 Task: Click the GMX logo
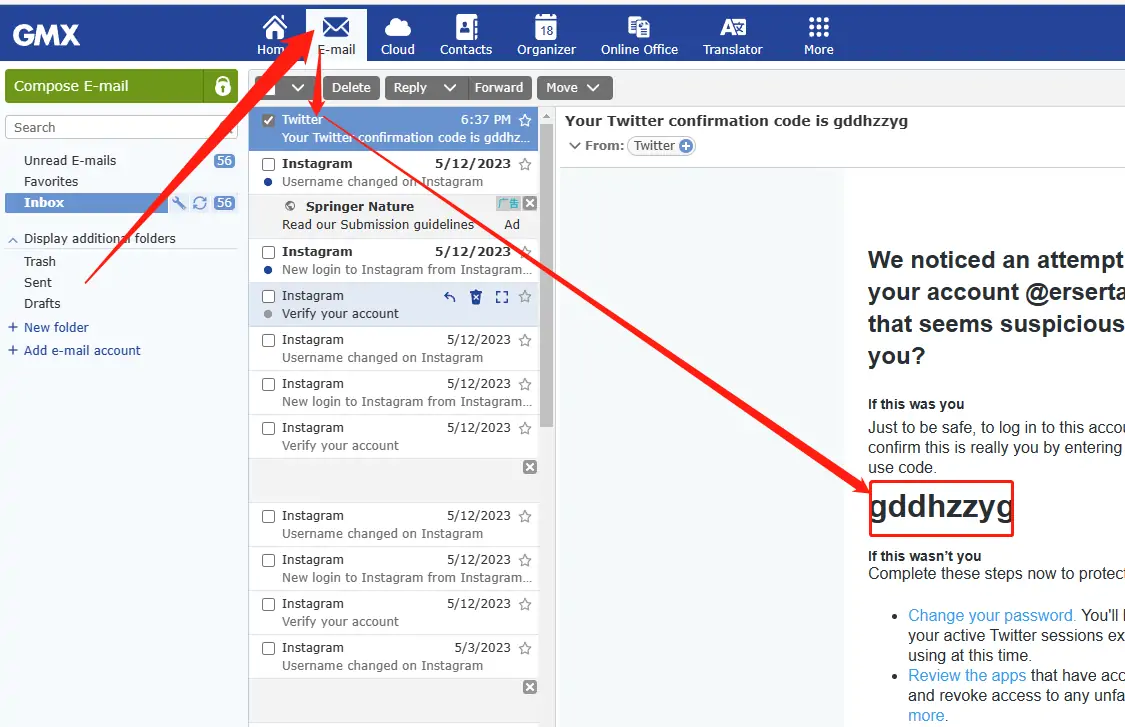point(46,34)
